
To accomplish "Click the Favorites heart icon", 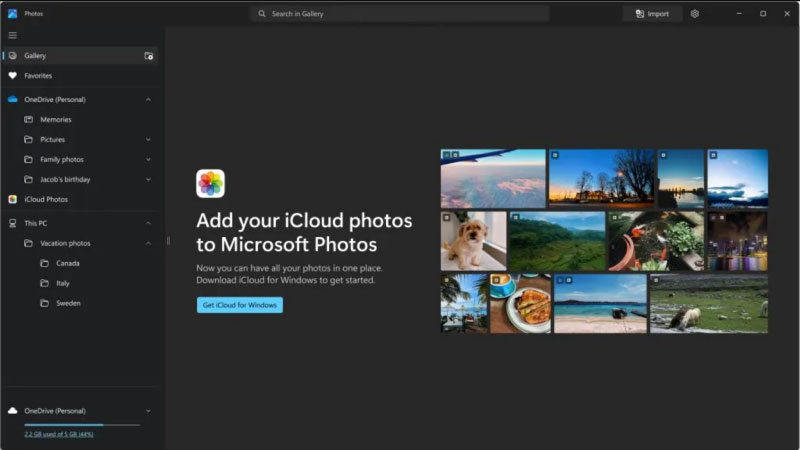I will coord(13,76).
